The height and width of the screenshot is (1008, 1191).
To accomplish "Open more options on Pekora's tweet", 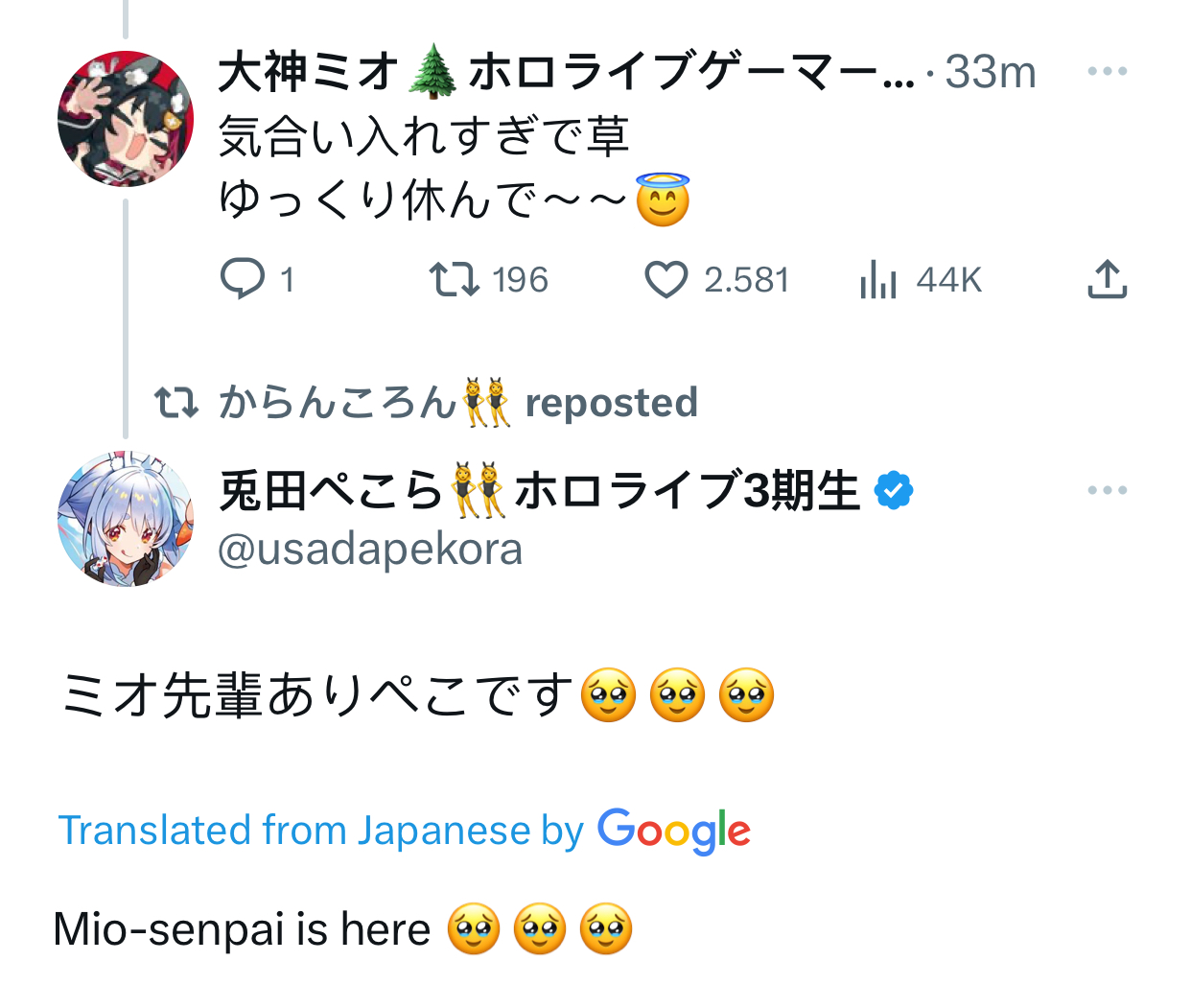I will pos(1107,490).
